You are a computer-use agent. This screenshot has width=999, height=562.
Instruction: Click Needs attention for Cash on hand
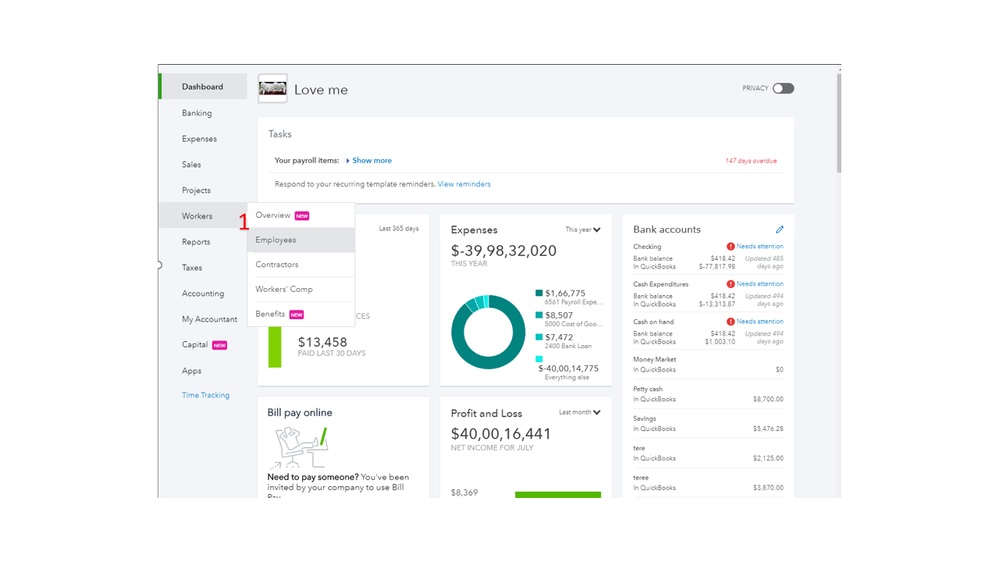click(x=759, y=322)
